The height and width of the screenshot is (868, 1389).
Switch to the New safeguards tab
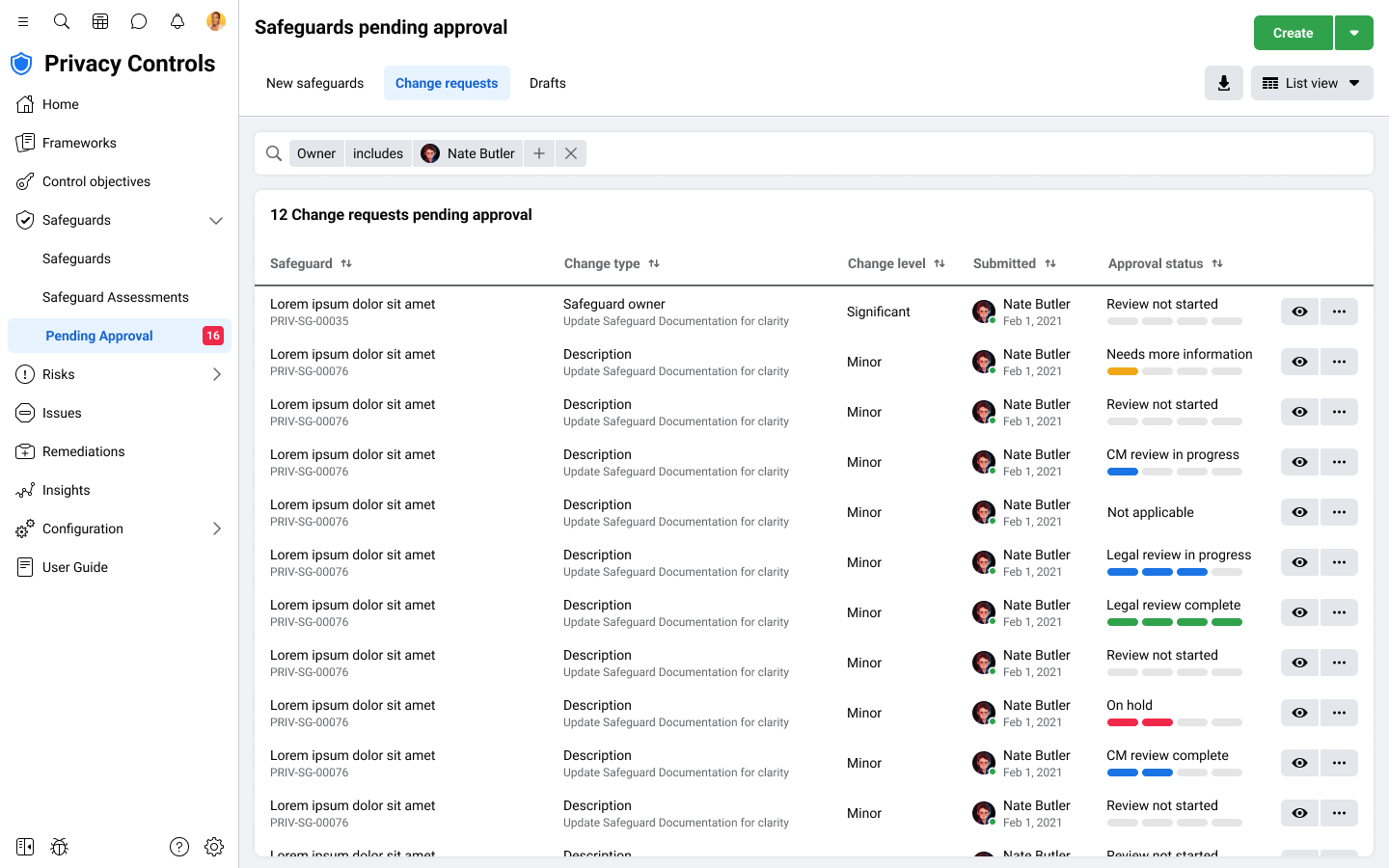click(314, 83)
